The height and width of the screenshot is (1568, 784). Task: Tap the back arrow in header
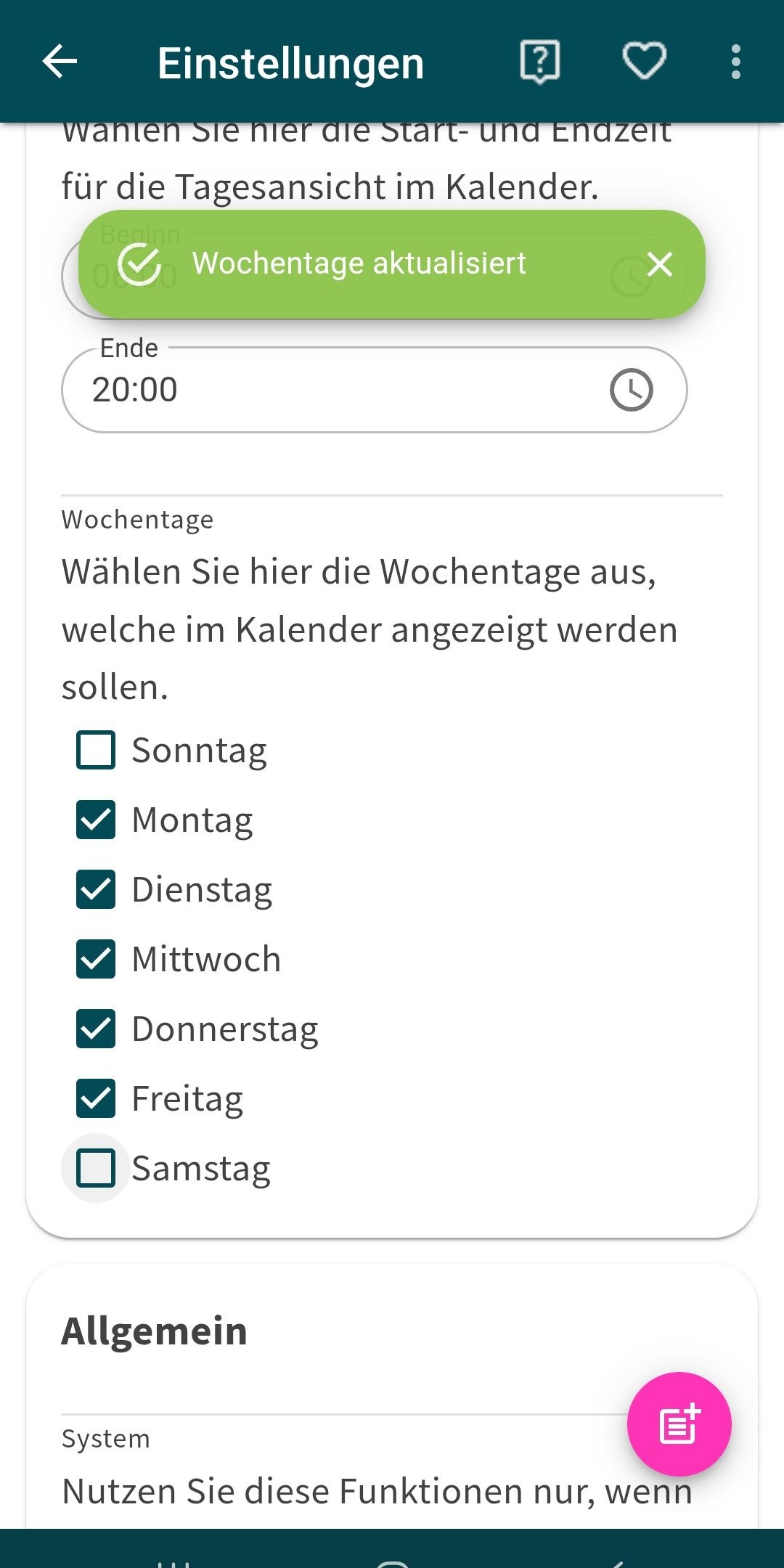(x=60, y=62)
